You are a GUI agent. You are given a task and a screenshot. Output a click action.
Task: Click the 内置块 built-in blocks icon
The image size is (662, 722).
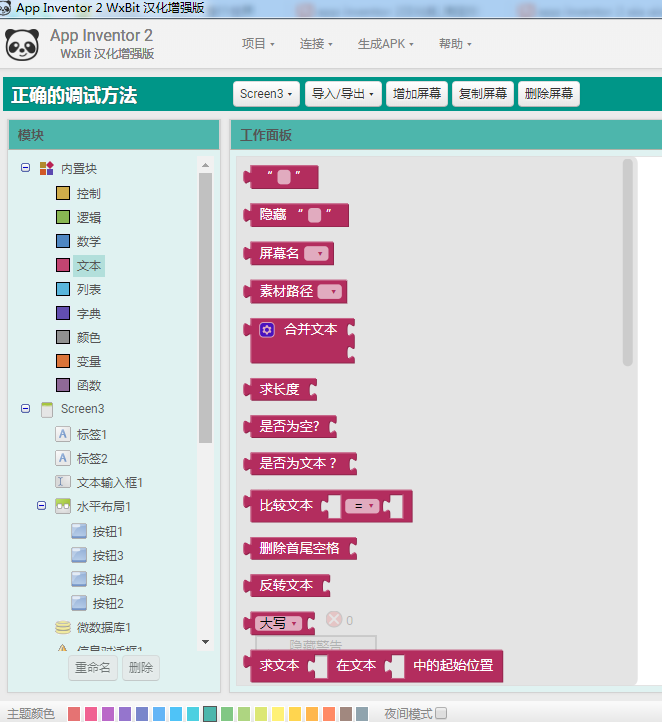(x=46, y=168)
